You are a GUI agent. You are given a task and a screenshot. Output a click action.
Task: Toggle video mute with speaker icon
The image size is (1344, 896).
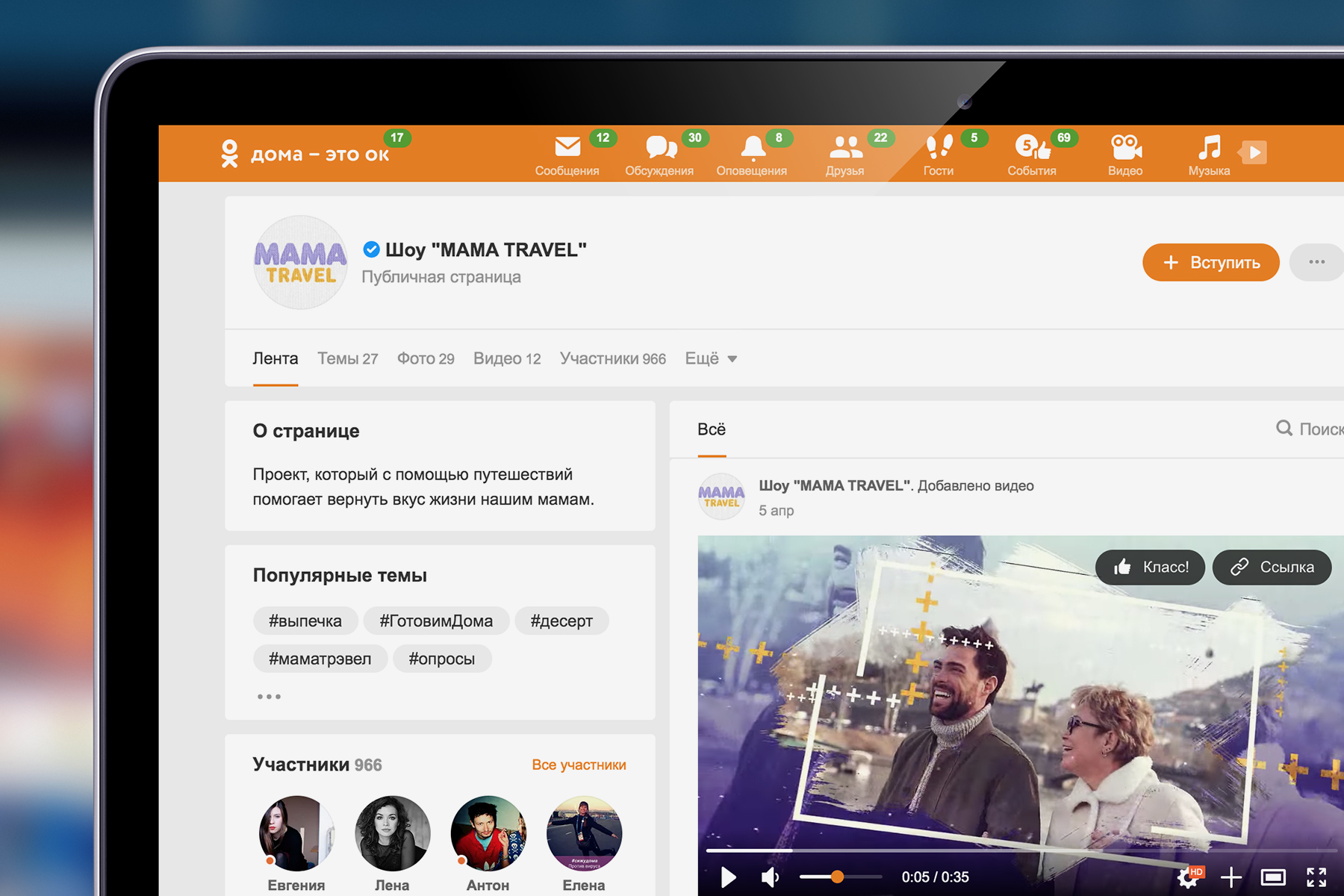tap(770, 877)
